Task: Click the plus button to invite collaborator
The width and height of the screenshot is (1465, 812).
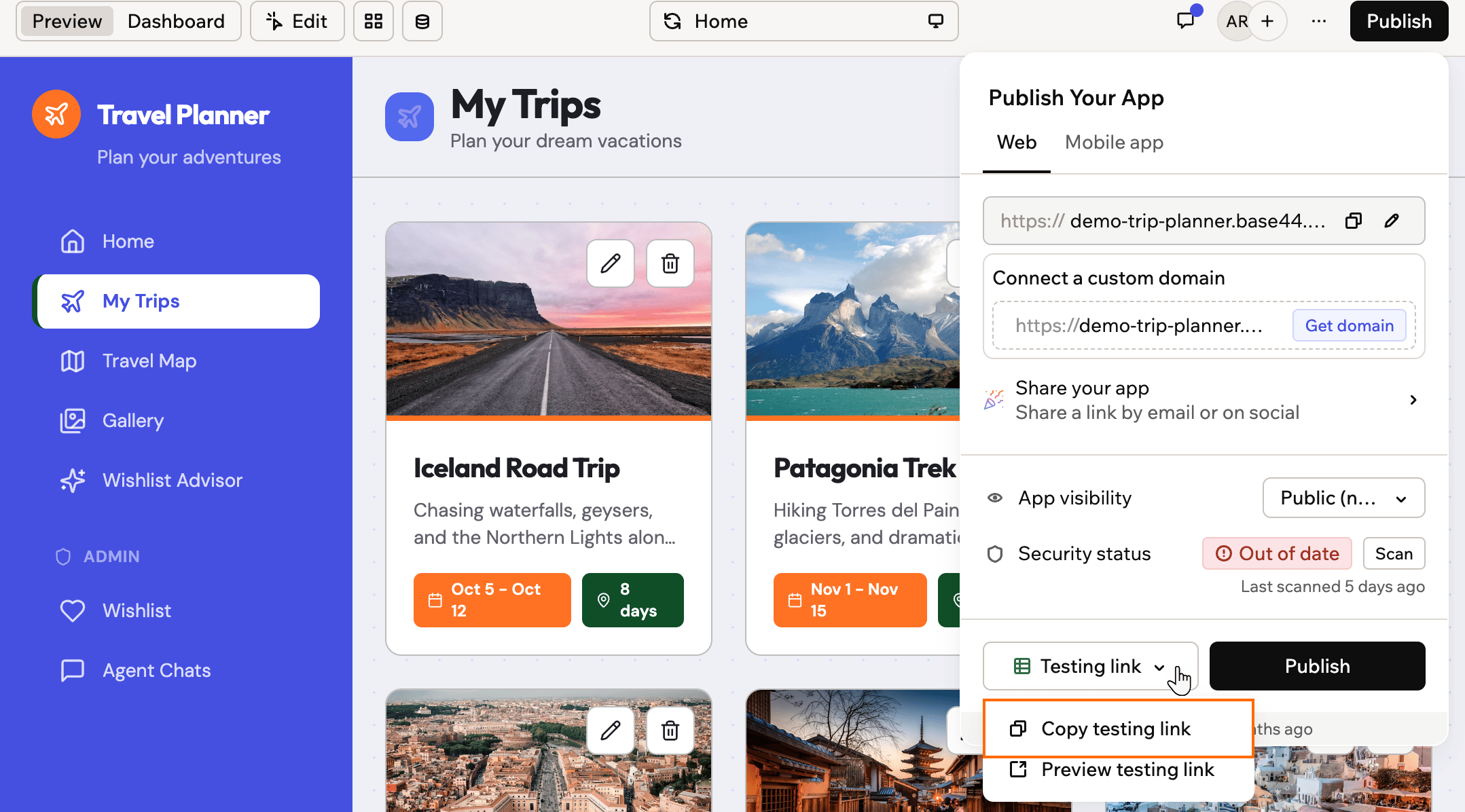Action: (x=1267, y=21)
